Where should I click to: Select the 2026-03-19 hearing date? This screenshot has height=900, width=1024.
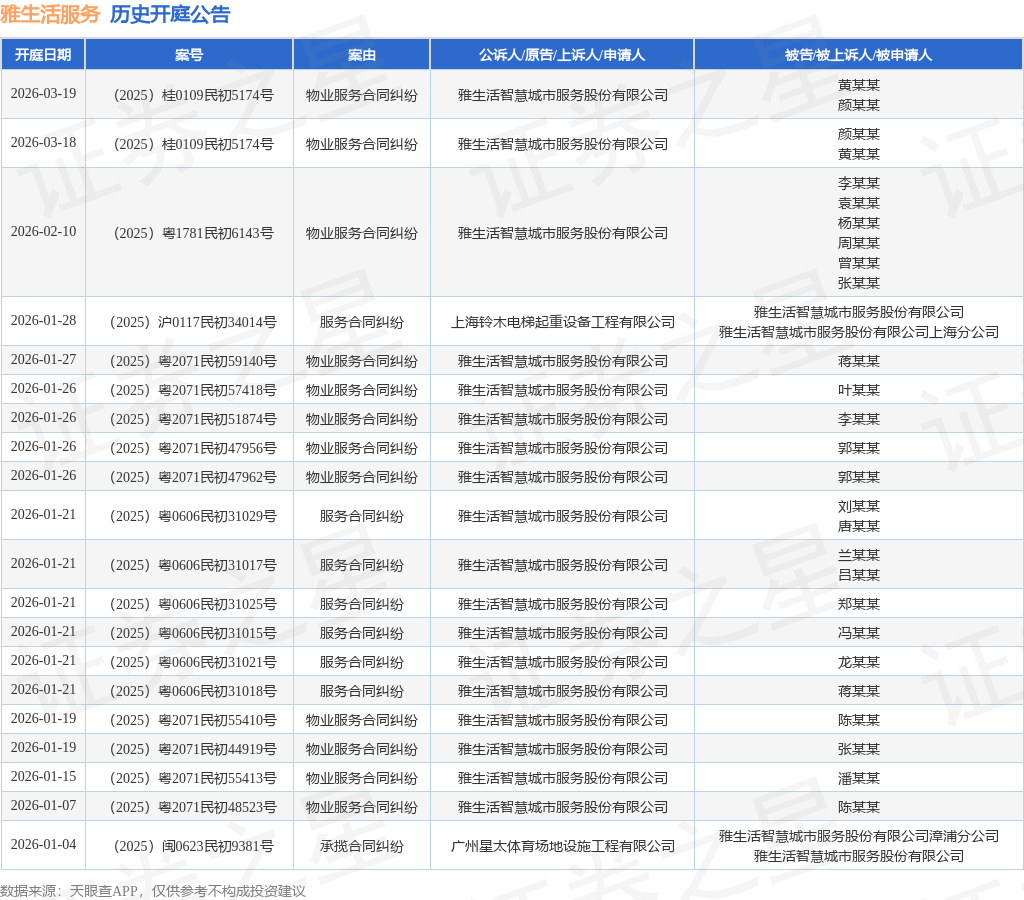[x=44, y=94]
